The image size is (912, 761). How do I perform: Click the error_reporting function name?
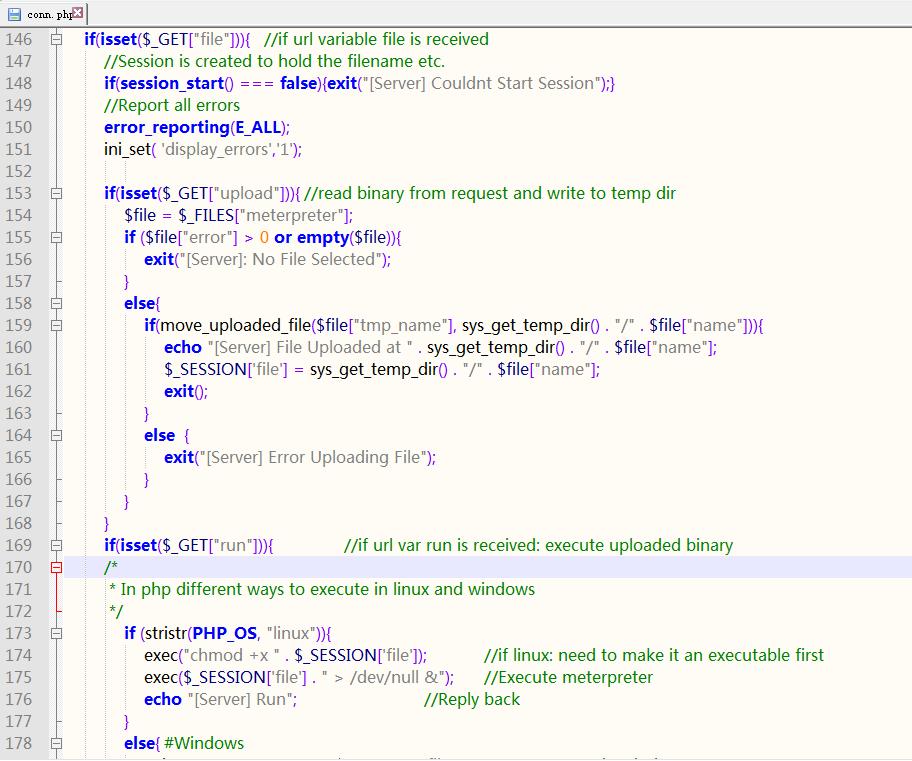pos(167,127)
